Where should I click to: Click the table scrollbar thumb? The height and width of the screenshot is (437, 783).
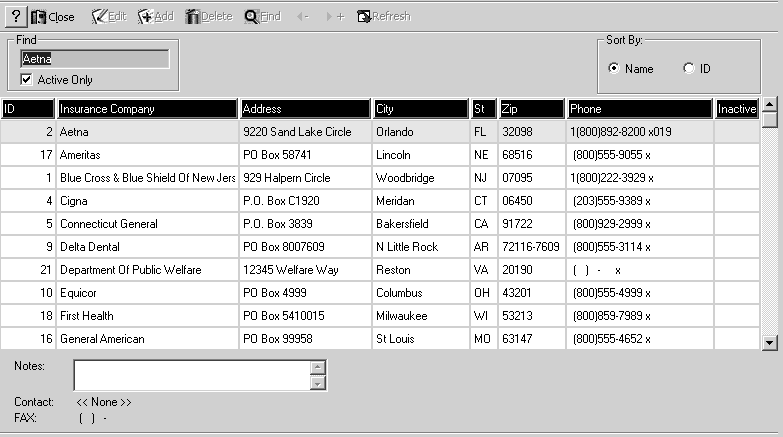tap(770, 120)
